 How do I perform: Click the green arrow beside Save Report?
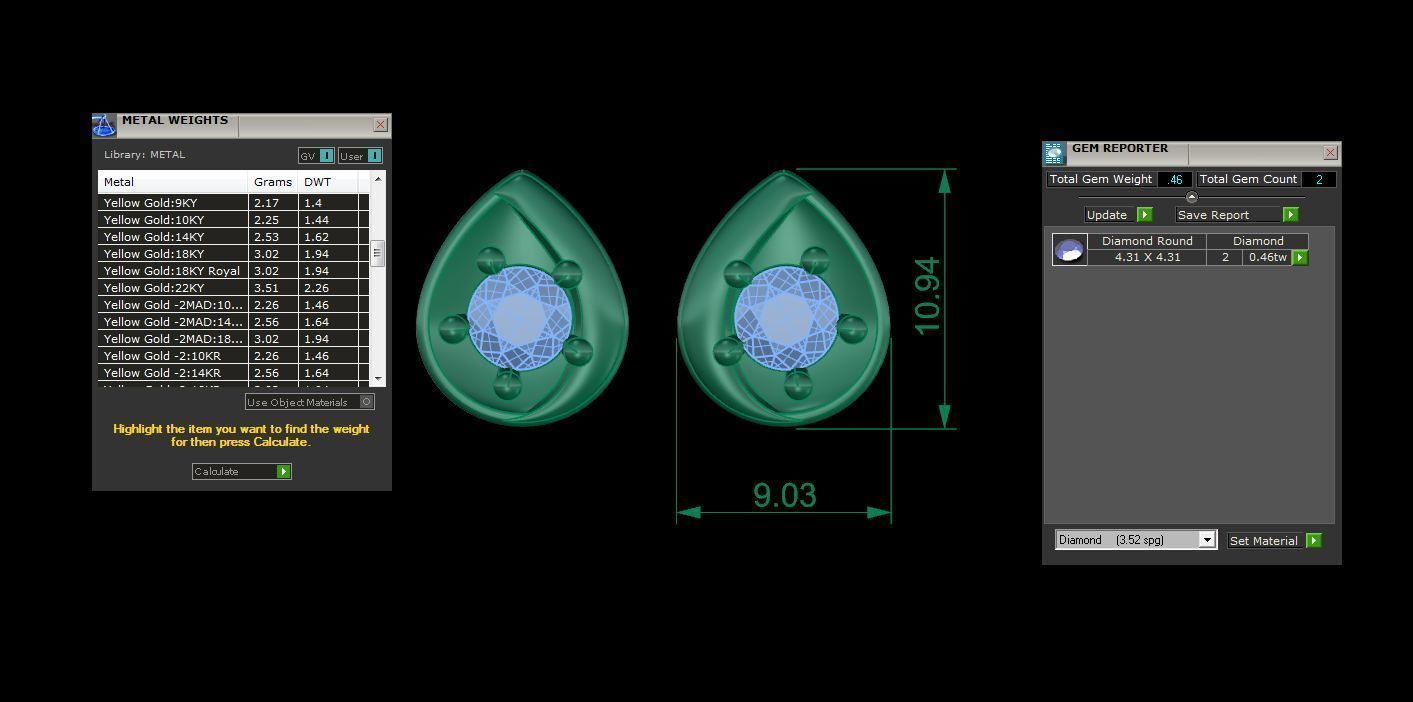click(1291, 214)
